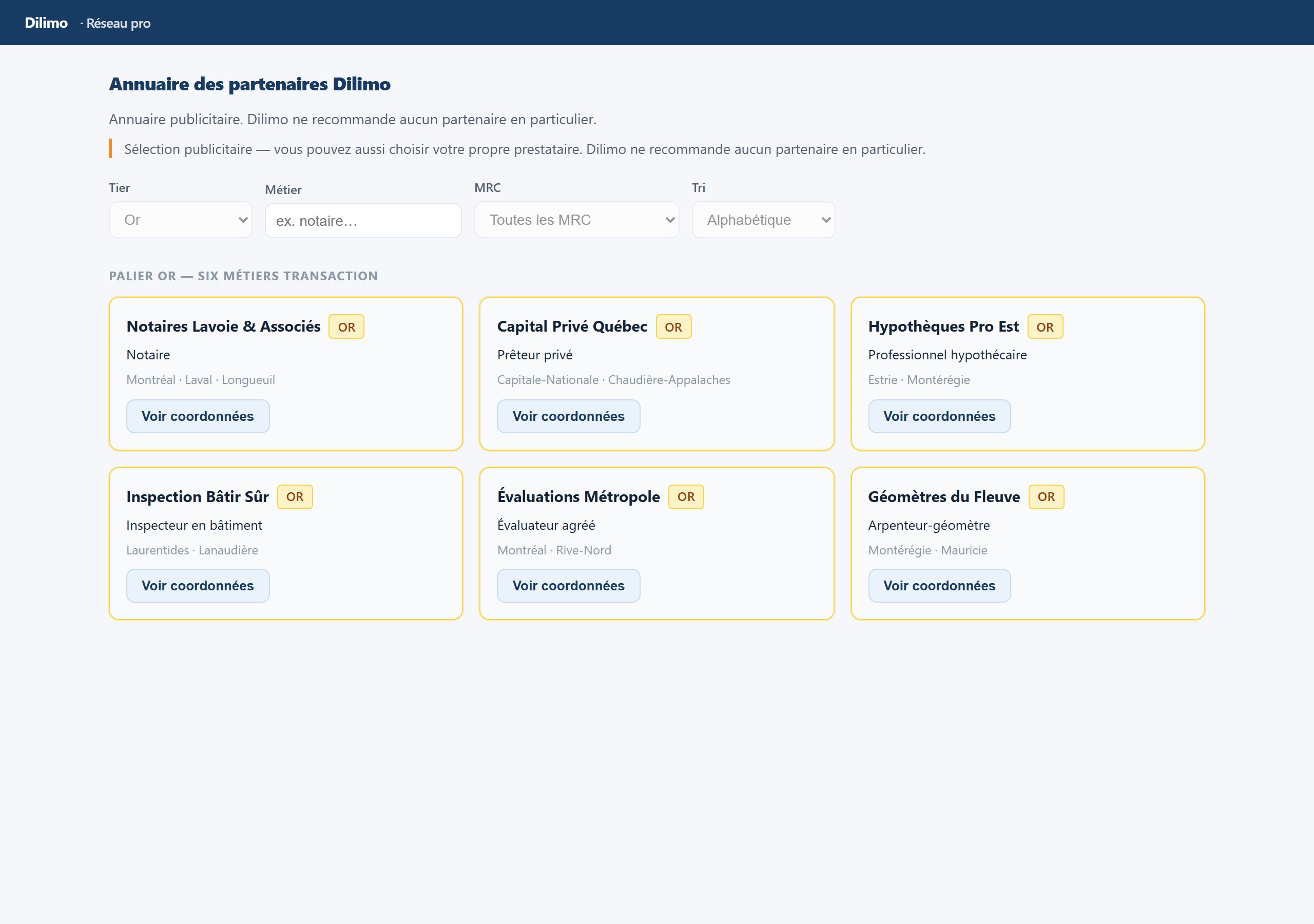Open the Tri dropdown set to Alphabétique

[x=763, y=220]
